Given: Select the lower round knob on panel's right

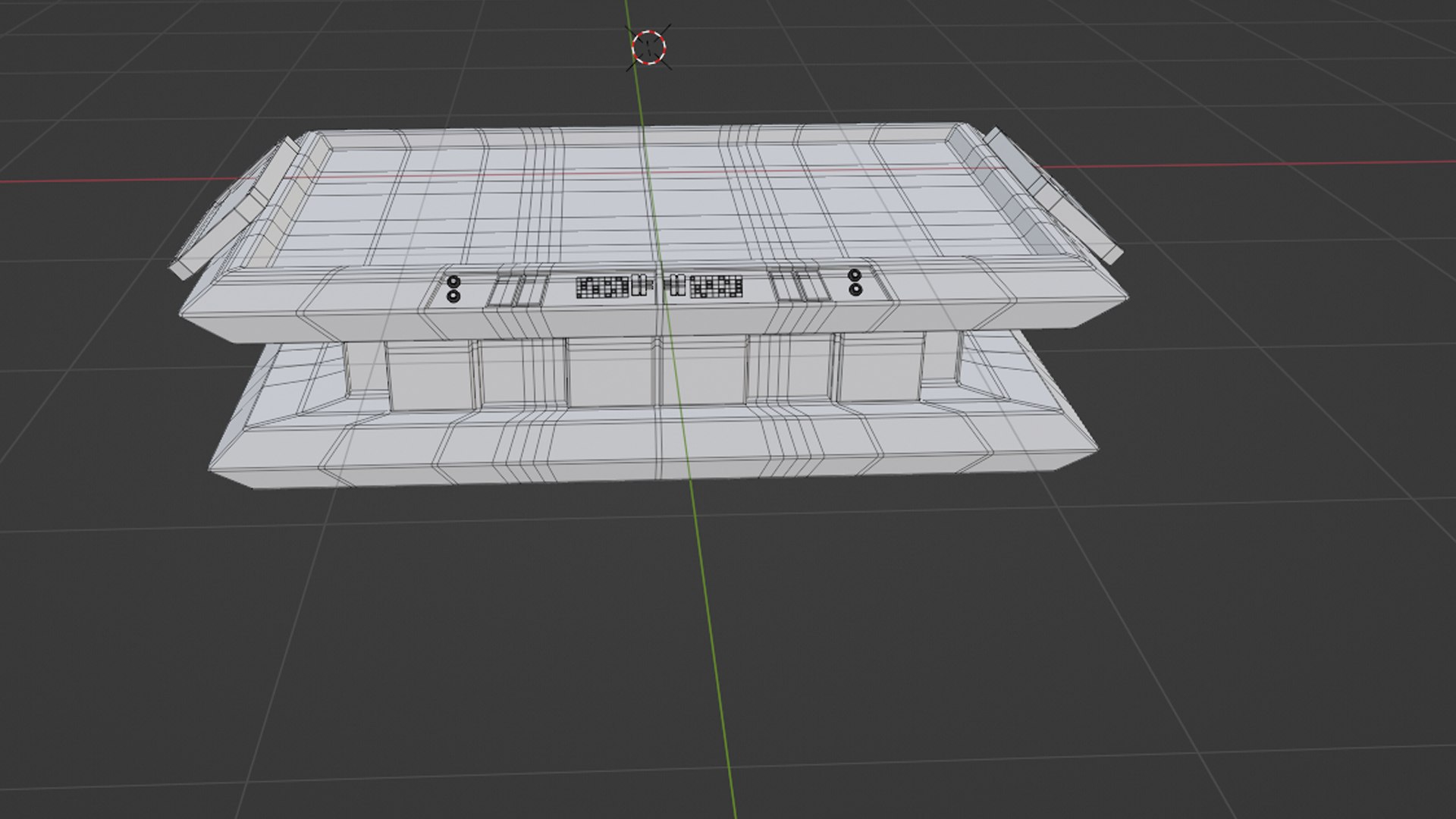Looking at the screenshot, I should click(855, 289).
